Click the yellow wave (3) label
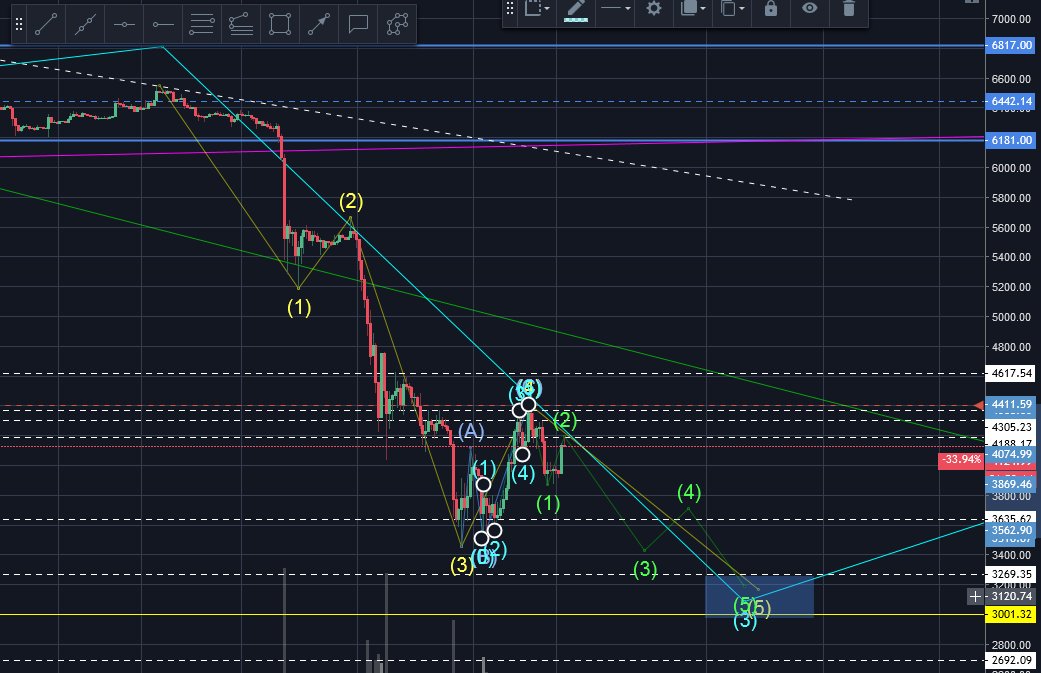The image size is (1041, 673). point(461,565)
